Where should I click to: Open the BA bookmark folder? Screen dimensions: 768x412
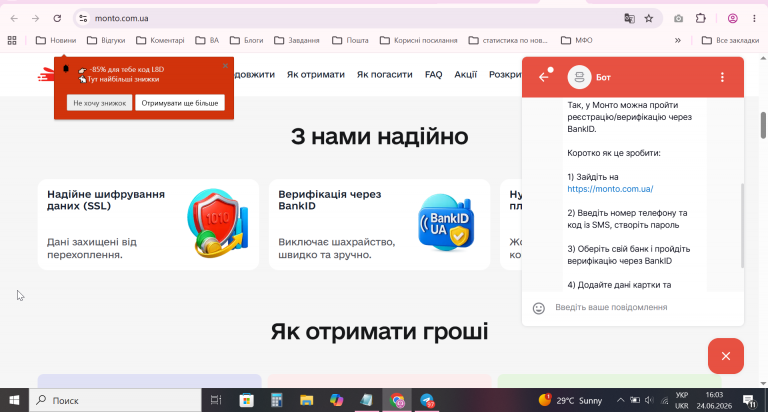[207, 40]
